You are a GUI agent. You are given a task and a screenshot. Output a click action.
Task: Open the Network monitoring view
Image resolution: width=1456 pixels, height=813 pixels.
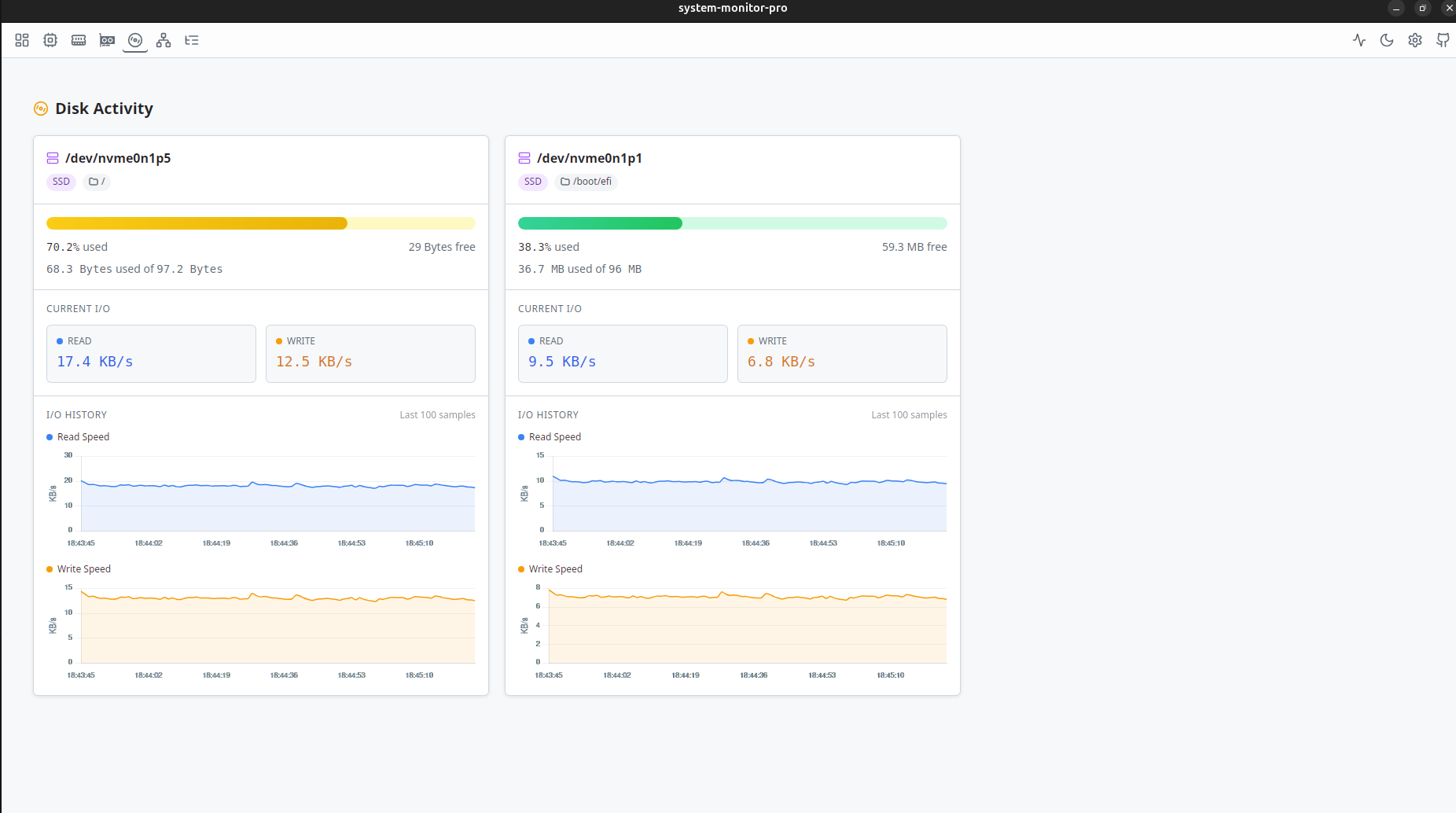pos(163,40)
